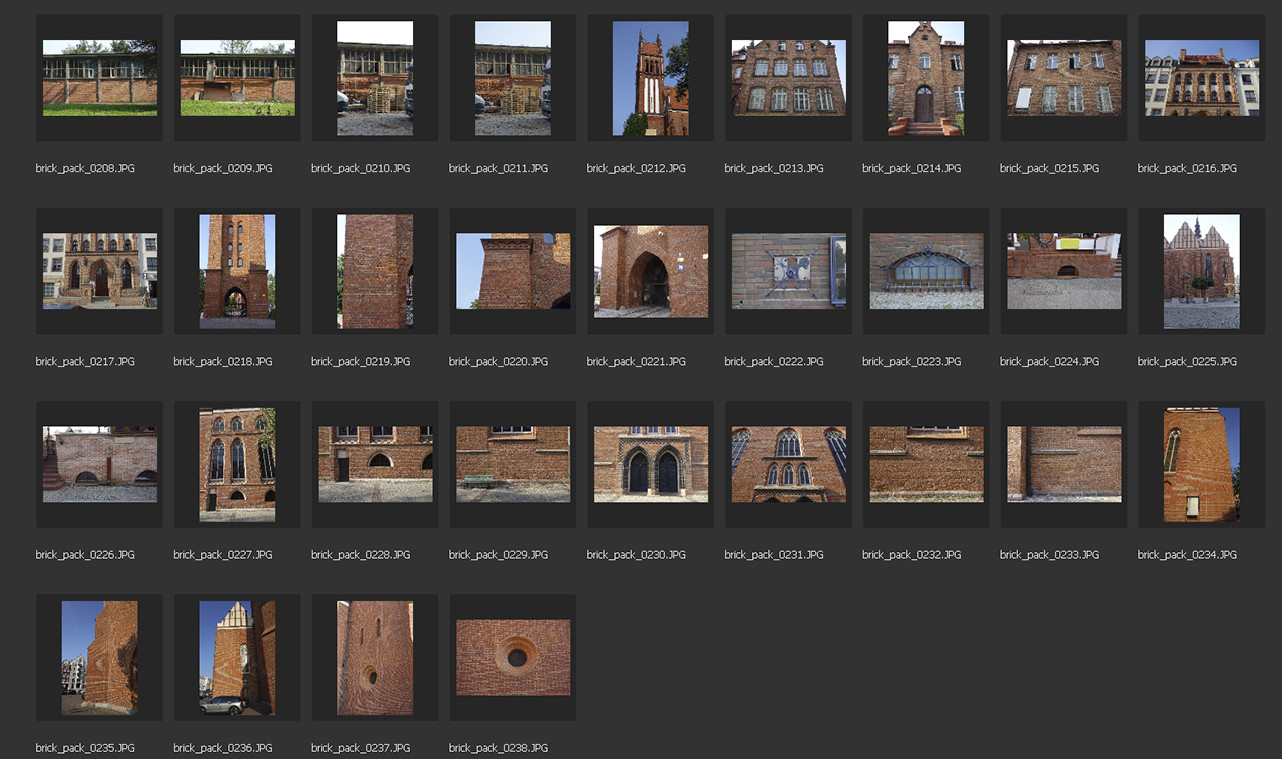Select the filename text brick_pack_0235.JPG

[85, 747]
